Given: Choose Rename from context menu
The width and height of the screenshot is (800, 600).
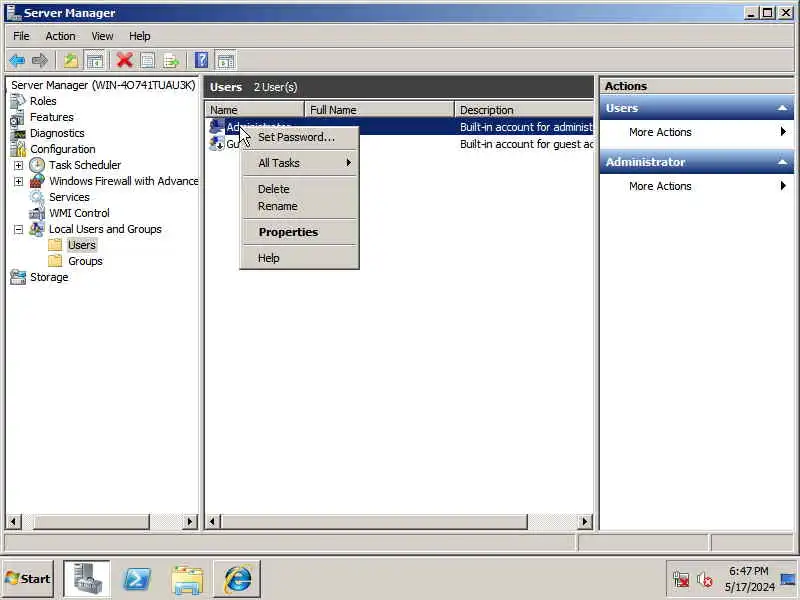Looking at the screenshot, I should pyautogui.click(x=299, y=206).
